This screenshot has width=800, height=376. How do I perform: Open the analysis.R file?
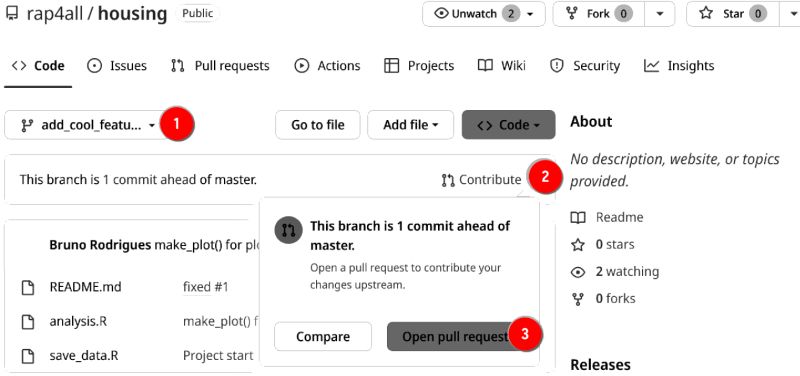[78, 321]
